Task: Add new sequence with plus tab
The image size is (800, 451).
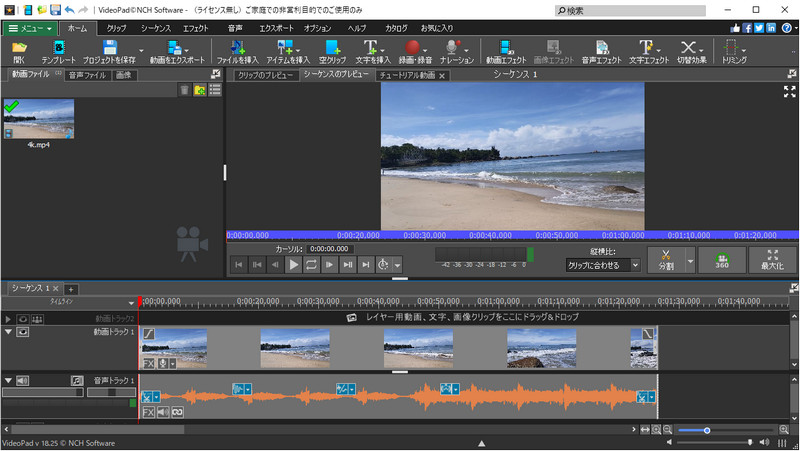Action: tap(71, 290)
